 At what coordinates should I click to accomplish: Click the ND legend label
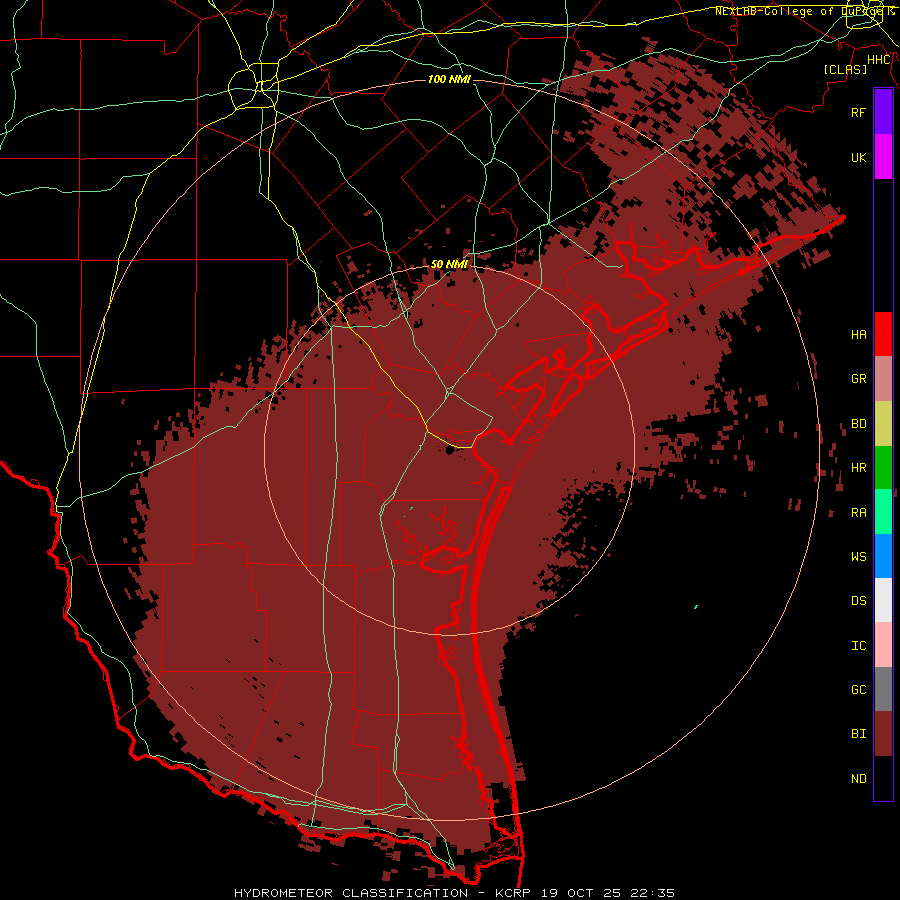(859, 779)
